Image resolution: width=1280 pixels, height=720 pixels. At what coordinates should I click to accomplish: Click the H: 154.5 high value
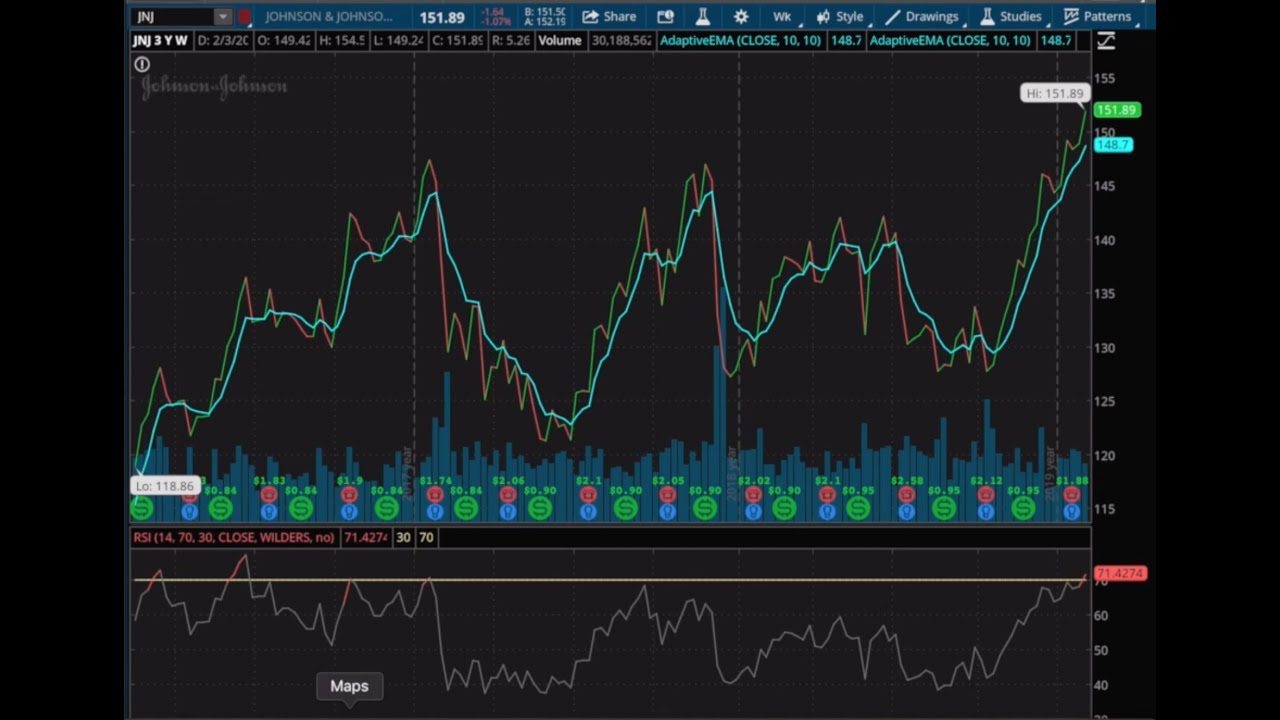(x=341, y=41)
